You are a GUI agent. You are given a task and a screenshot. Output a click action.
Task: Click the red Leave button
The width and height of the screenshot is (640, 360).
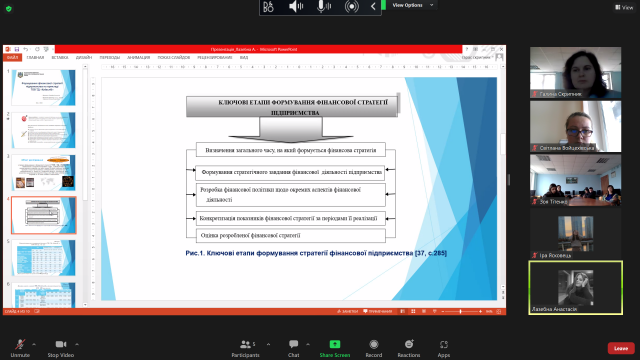(621, 348)
